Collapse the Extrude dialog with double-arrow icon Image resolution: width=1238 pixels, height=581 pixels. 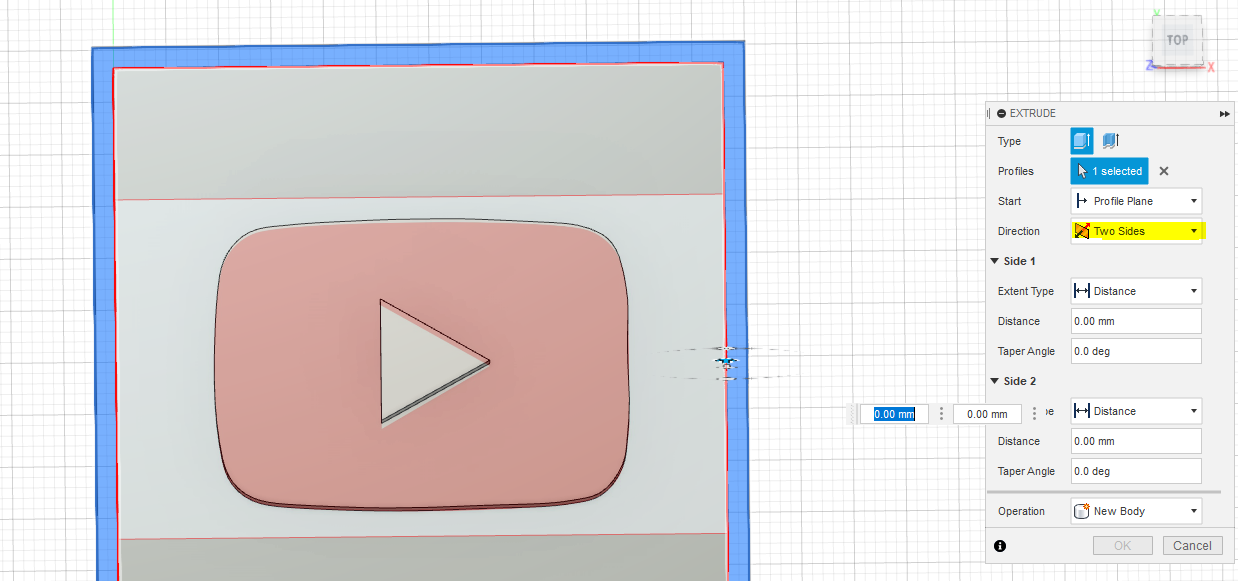(1225, 114)
